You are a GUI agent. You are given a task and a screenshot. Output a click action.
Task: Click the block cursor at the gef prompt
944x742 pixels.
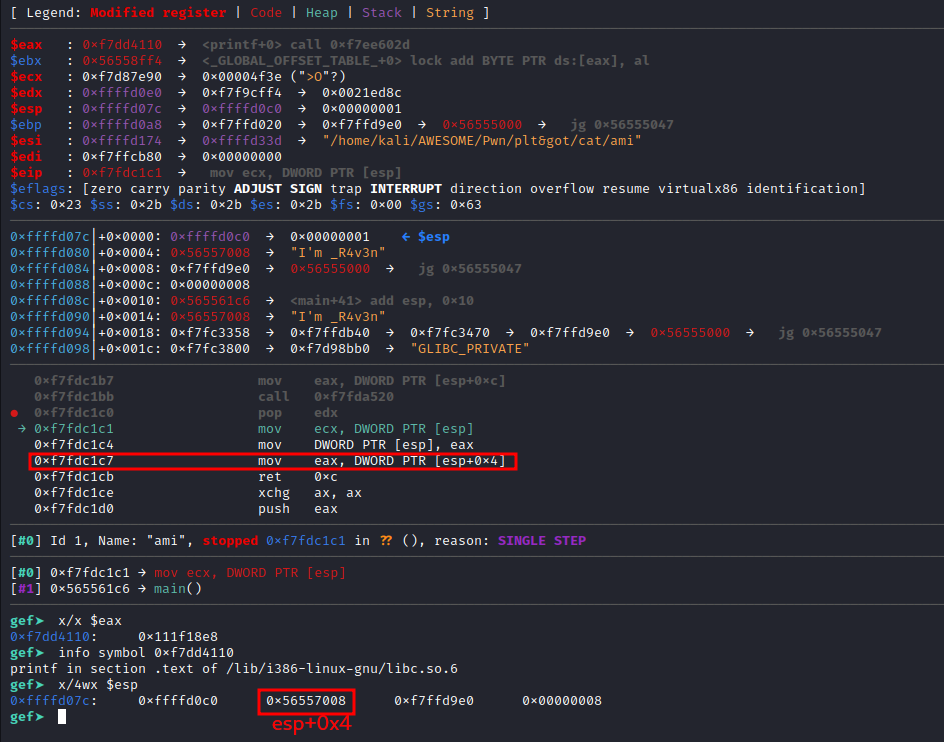[62, 716]
